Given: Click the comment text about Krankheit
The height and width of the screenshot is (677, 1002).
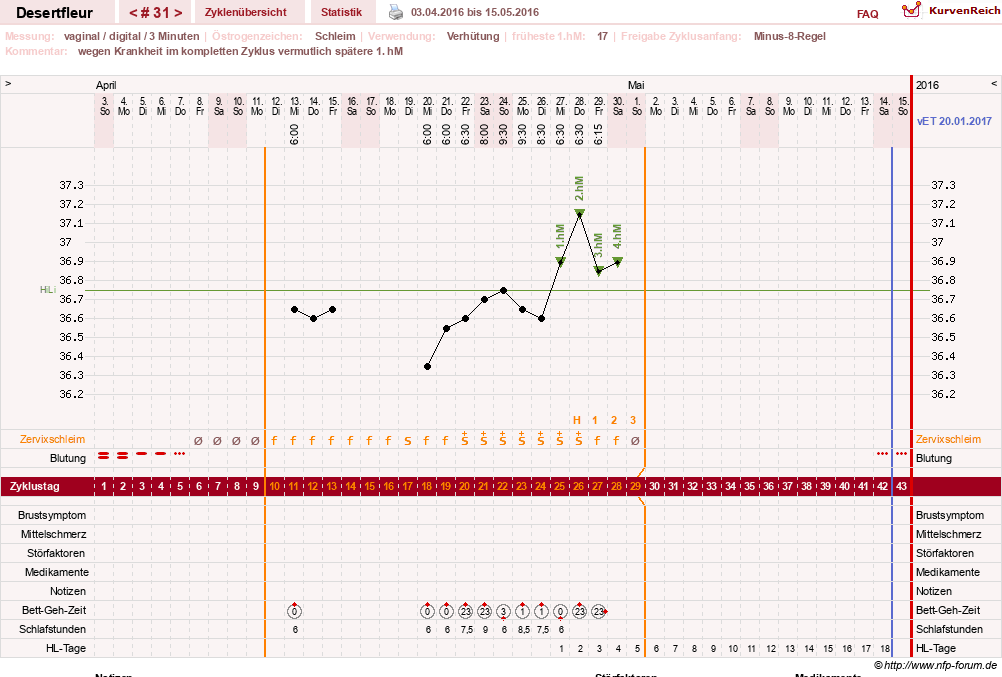Looking at the screenshot, I should (240, 51).
